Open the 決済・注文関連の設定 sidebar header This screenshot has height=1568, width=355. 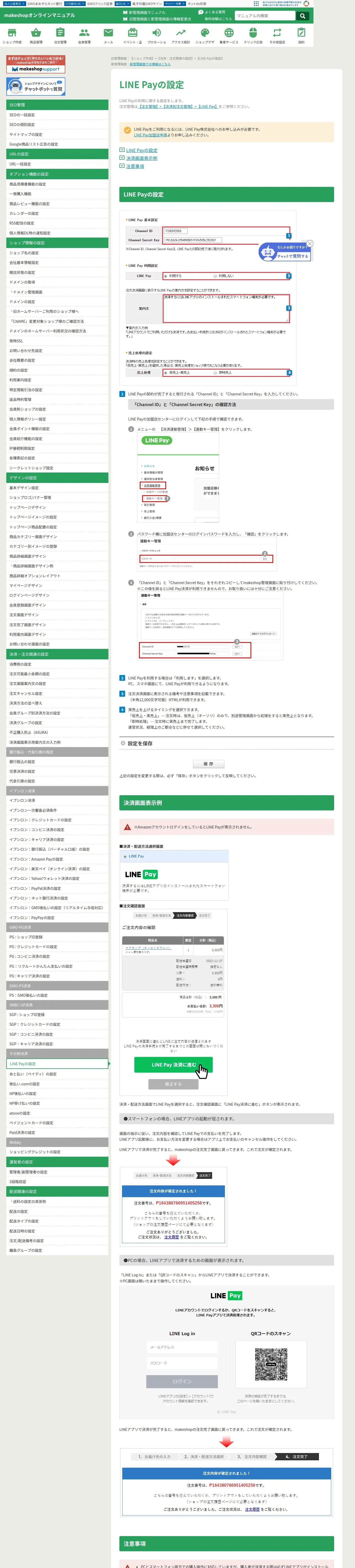click(57, 654)
